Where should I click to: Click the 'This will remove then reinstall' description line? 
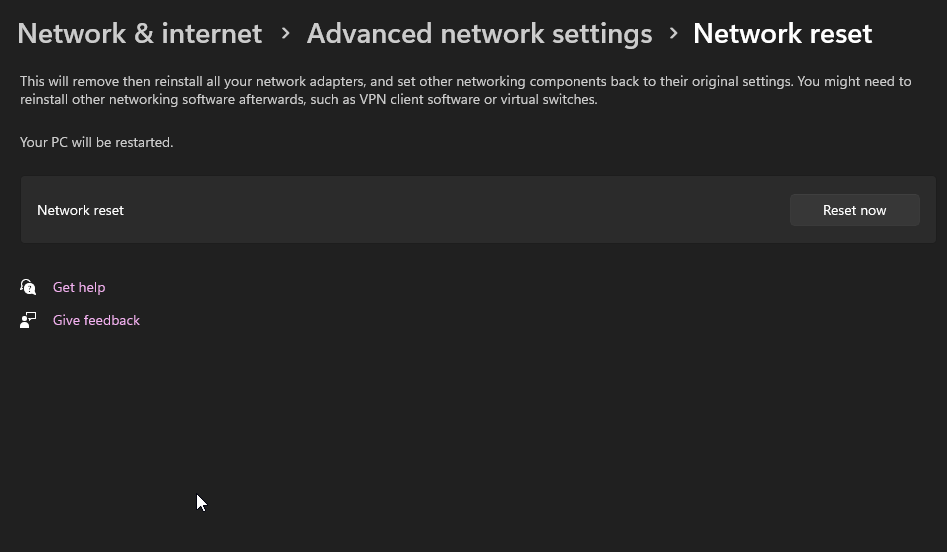(x=466, y=82)
